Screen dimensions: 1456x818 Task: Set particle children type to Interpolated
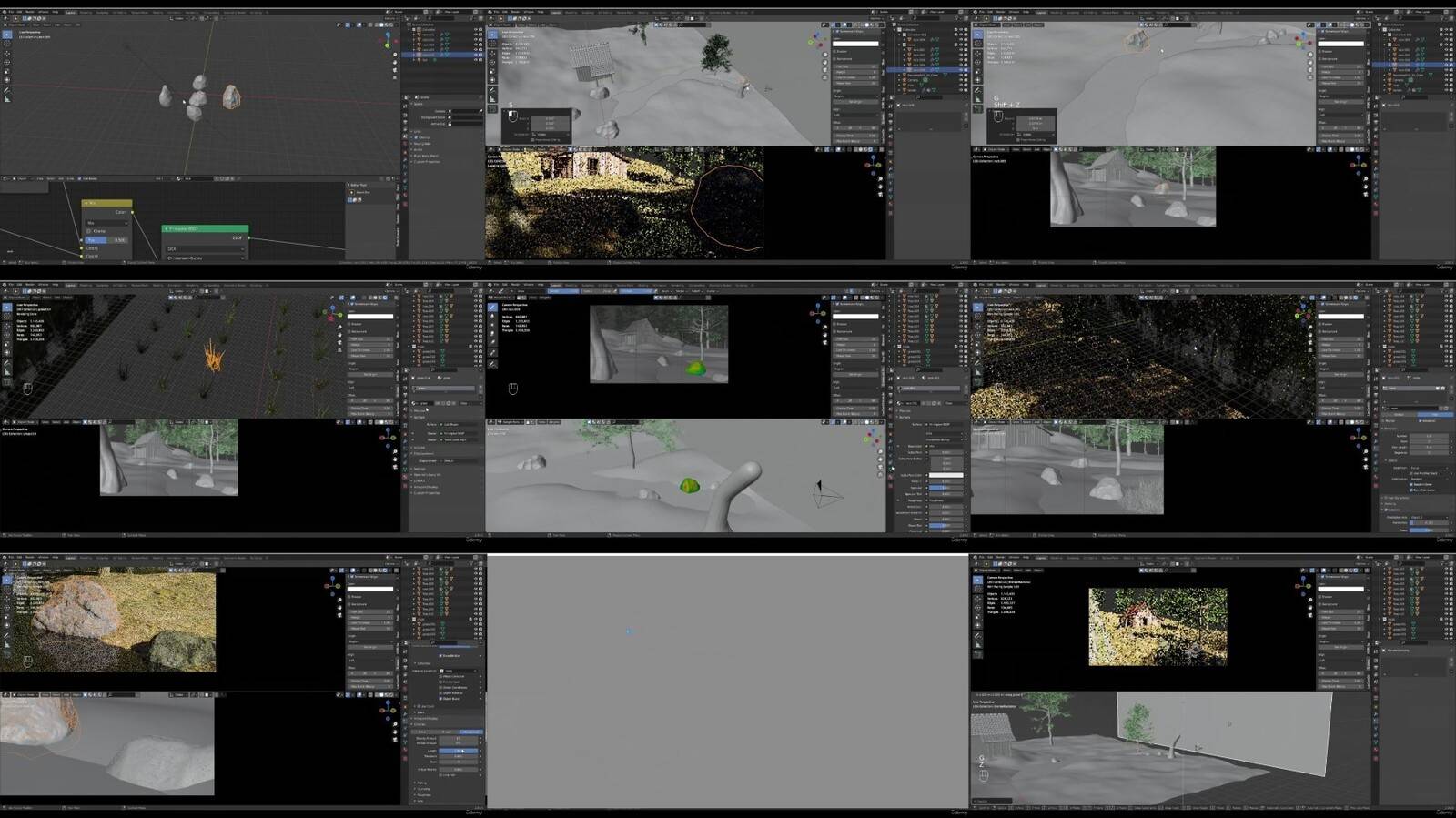(470, 732)
